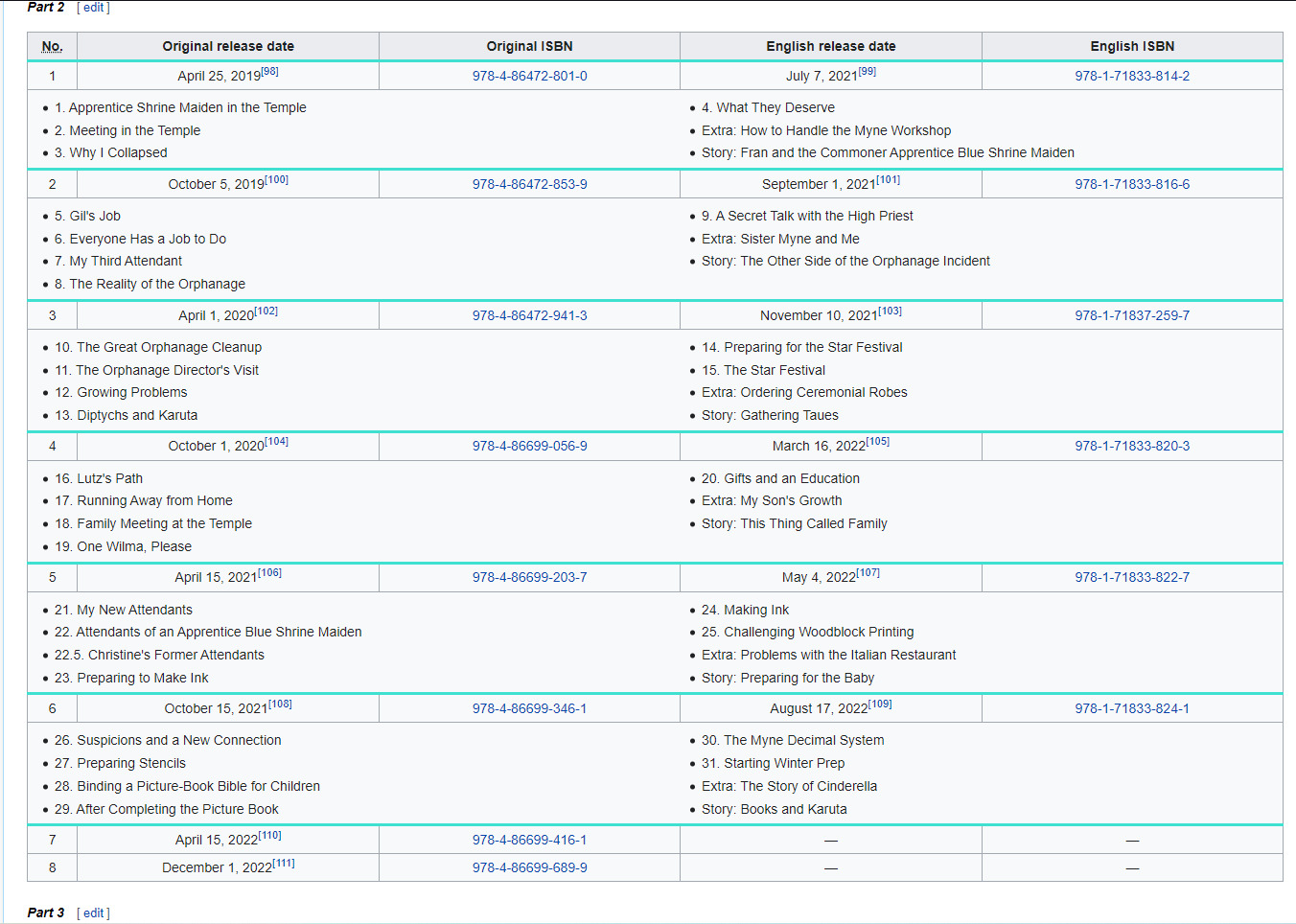This screenshot has height=924, width=1296.
Task: Open original ISBN 978-4-86699-056-9
Action: coord(529,446)
